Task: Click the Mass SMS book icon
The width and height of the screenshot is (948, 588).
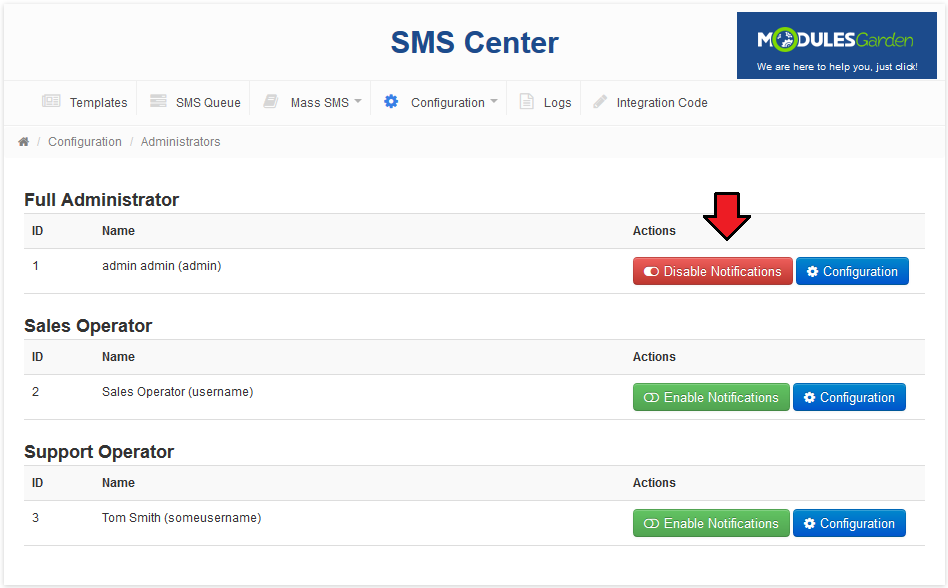Action: tap(271, 101)
